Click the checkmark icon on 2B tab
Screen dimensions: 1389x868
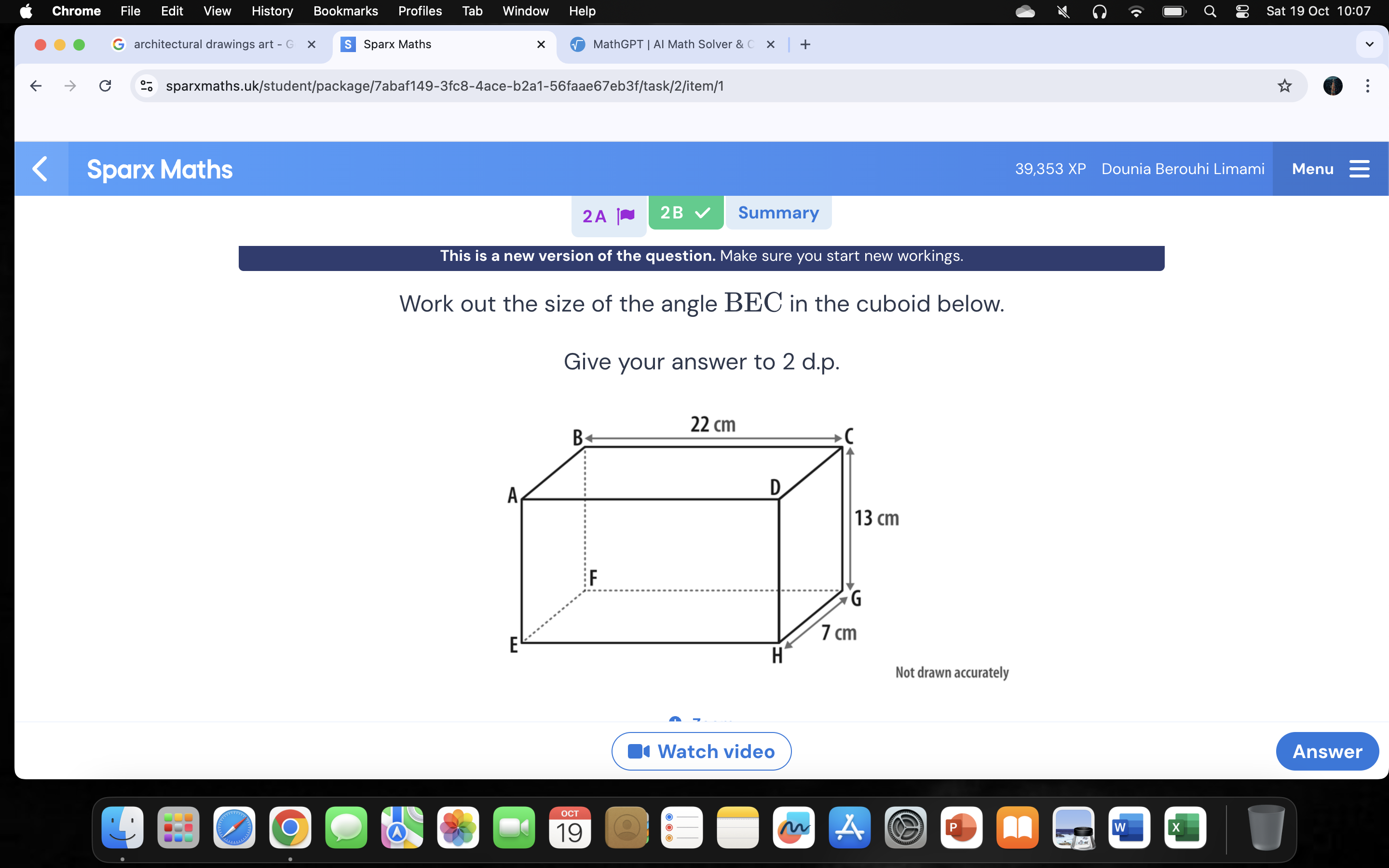coord(702,212)
